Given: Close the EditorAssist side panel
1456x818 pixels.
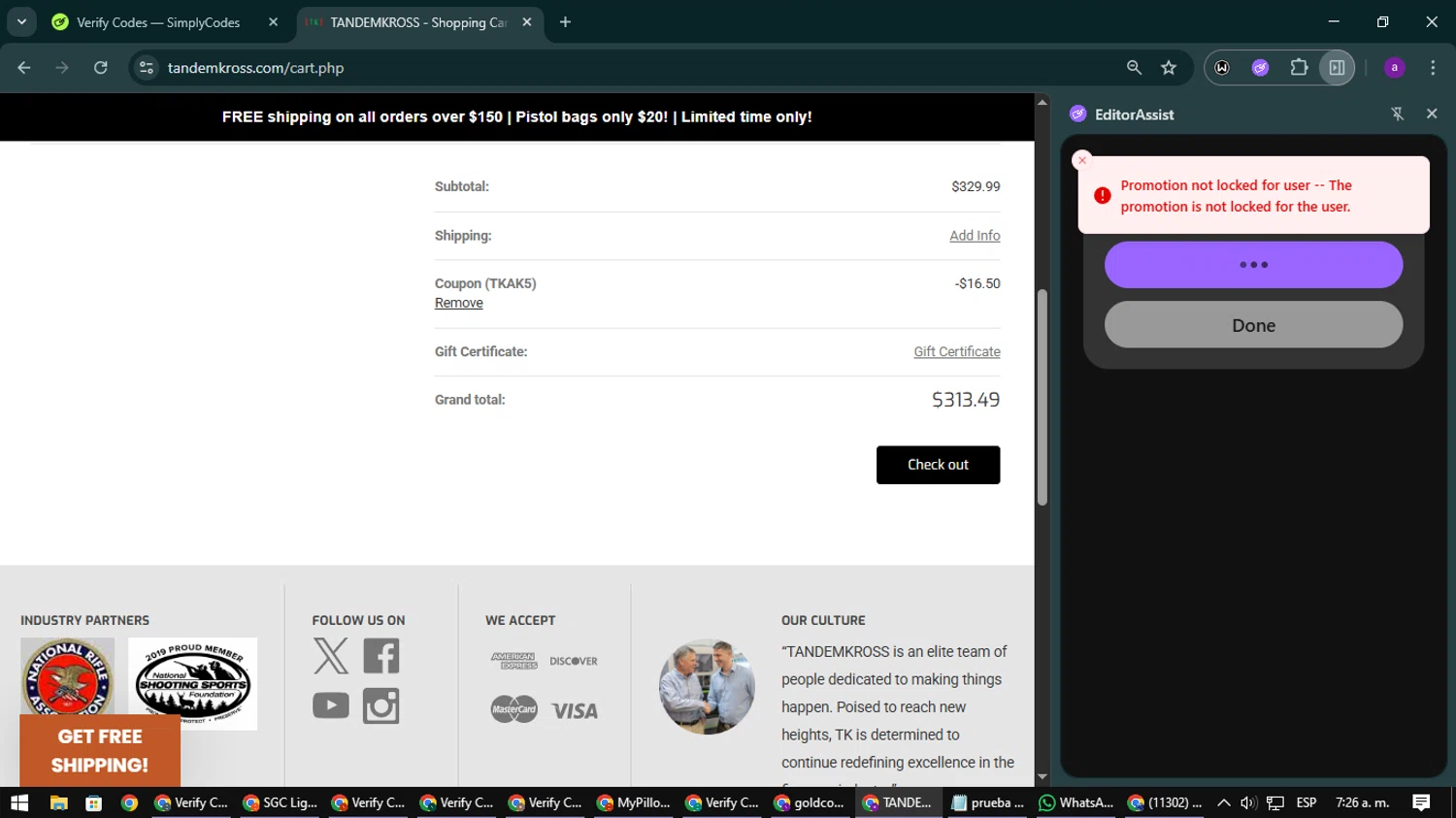Looking at the screenshot, I should click(x=1432, y=115).
